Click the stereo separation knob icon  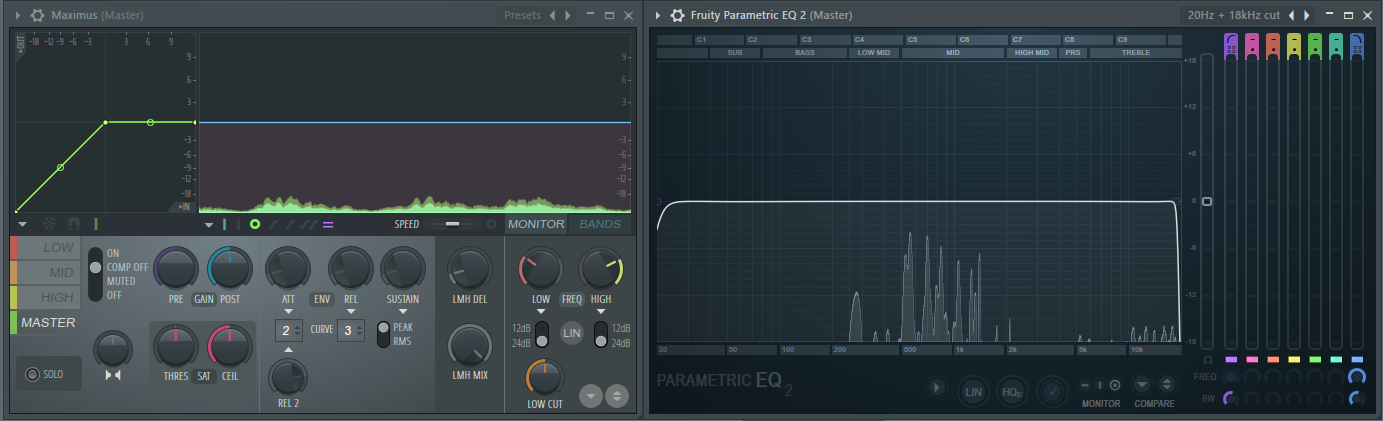click(113, 375)
